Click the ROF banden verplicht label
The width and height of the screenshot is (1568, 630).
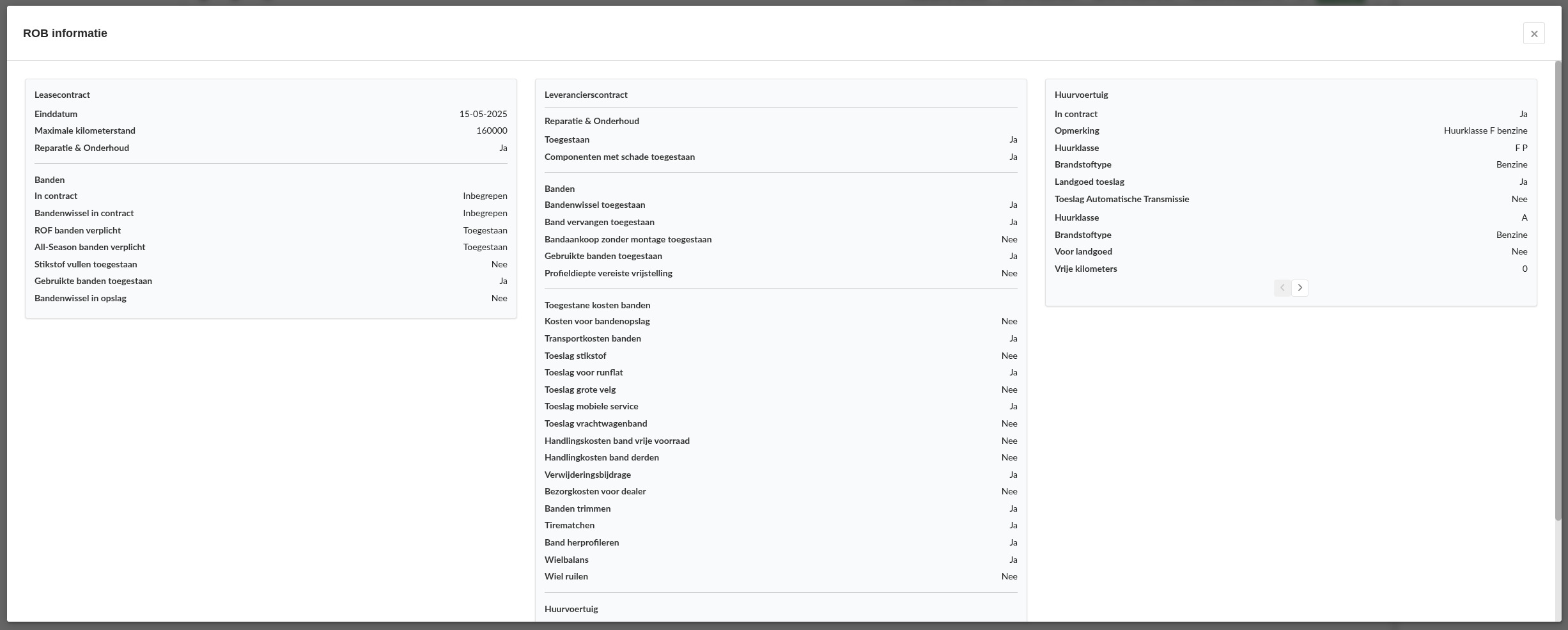tap(77, 230)
